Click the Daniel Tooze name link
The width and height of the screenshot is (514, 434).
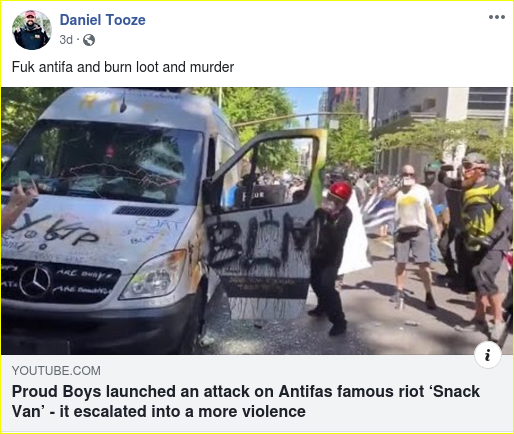pyautogui.click(x=102, y=20)
